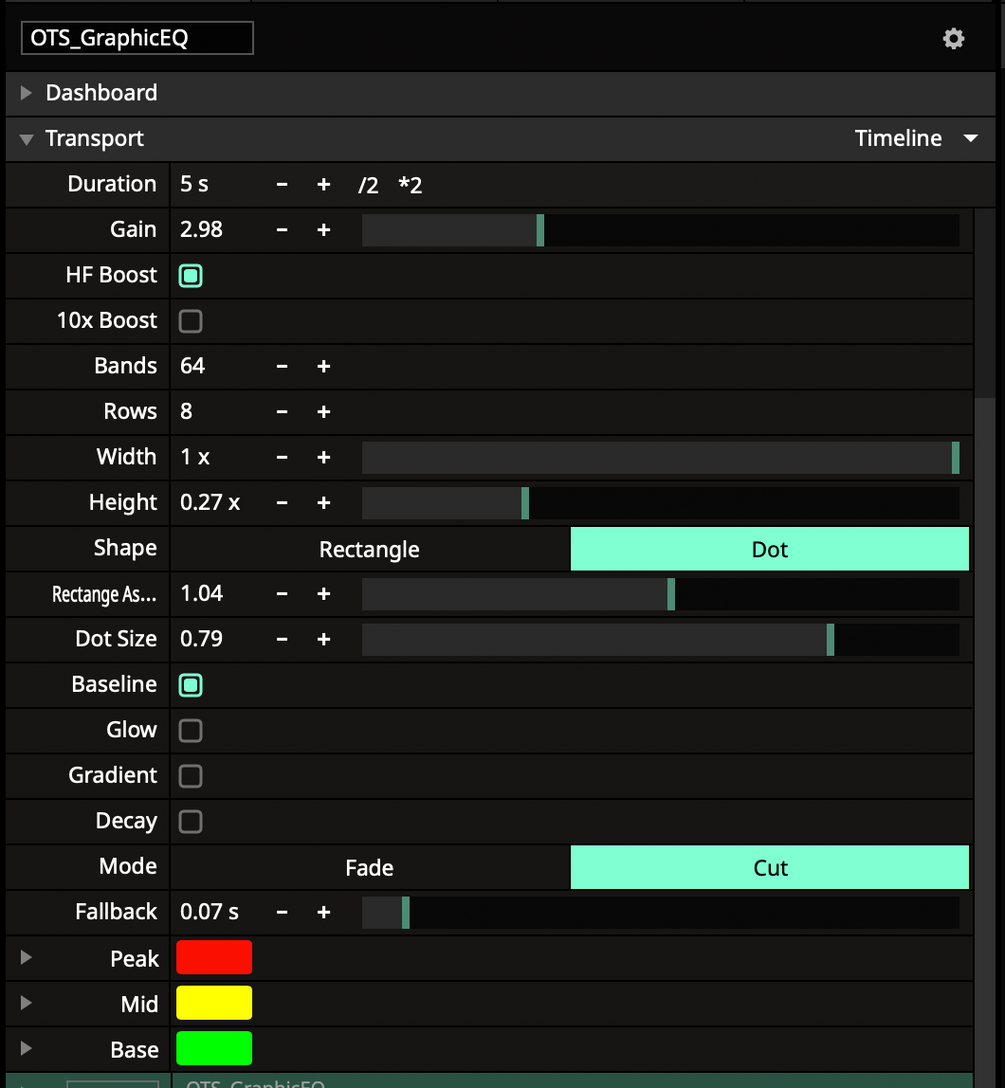This screenshot has width=1005, height=1088.
Task: Expand the Dashboard section
Action: [x=26, y=93]
